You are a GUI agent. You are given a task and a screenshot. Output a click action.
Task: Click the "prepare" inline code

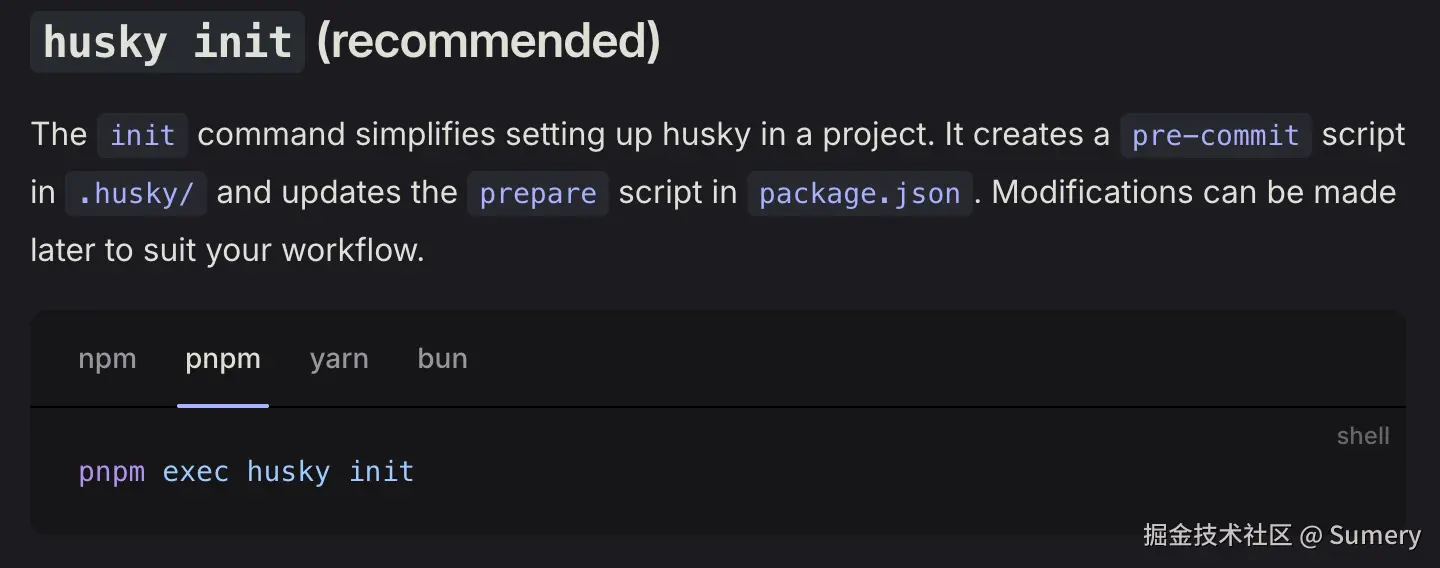pos(538,194)
